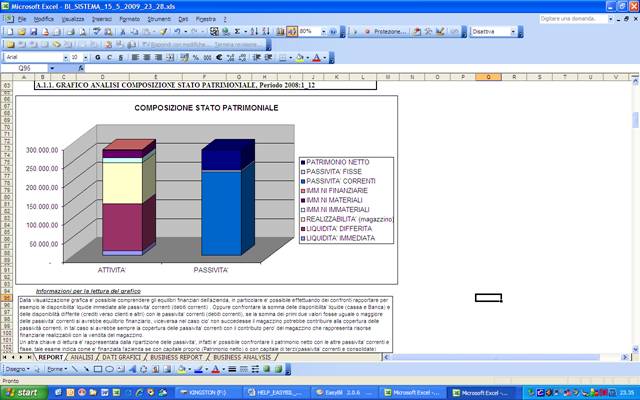Image resolution: width=640 pixels, height=400 pixels.
Task: Open the font color dropdown arrow
Action: (324, 58)
